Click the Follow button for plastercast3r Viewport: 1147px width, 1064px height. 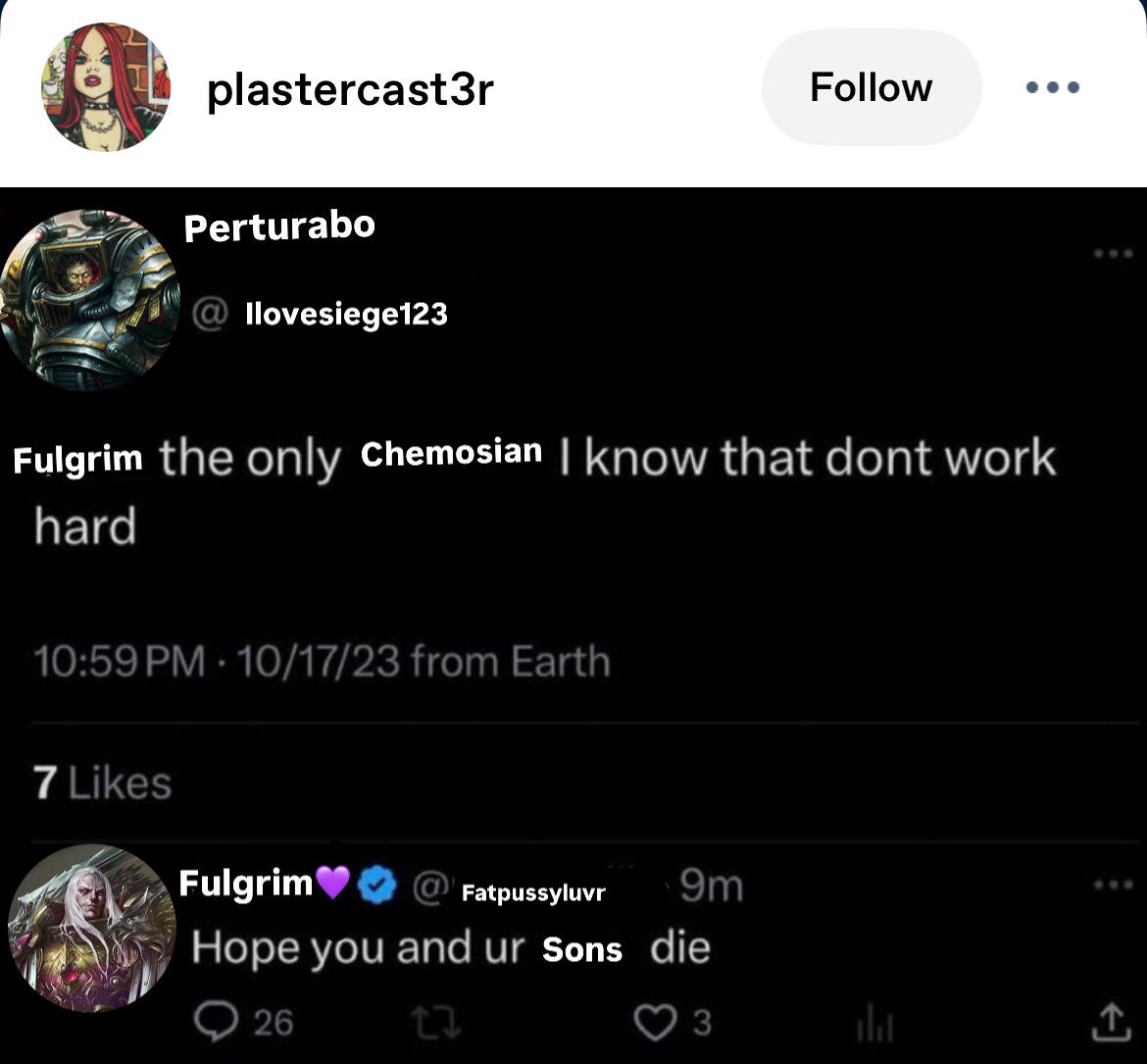871,88
